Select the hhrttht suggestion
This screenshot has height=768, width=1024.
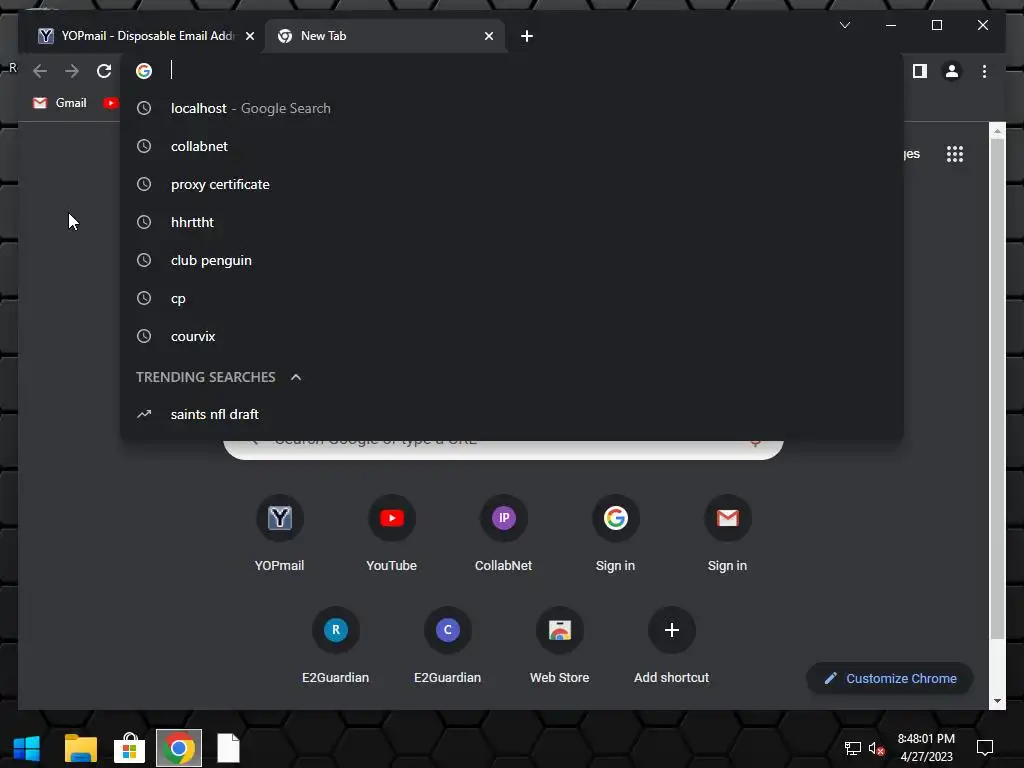click(x=512, y=222)
